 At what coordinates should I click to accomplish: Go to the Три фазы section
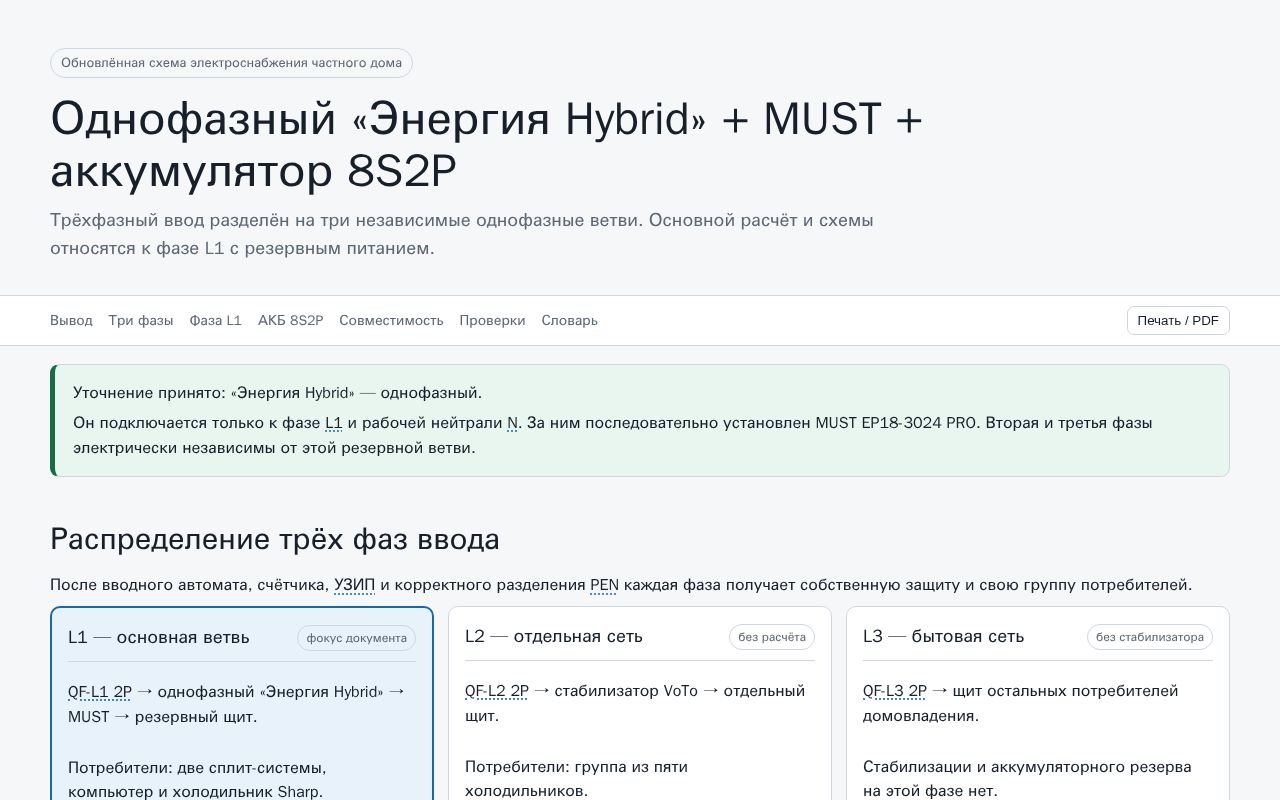click(x=141, y=320)
